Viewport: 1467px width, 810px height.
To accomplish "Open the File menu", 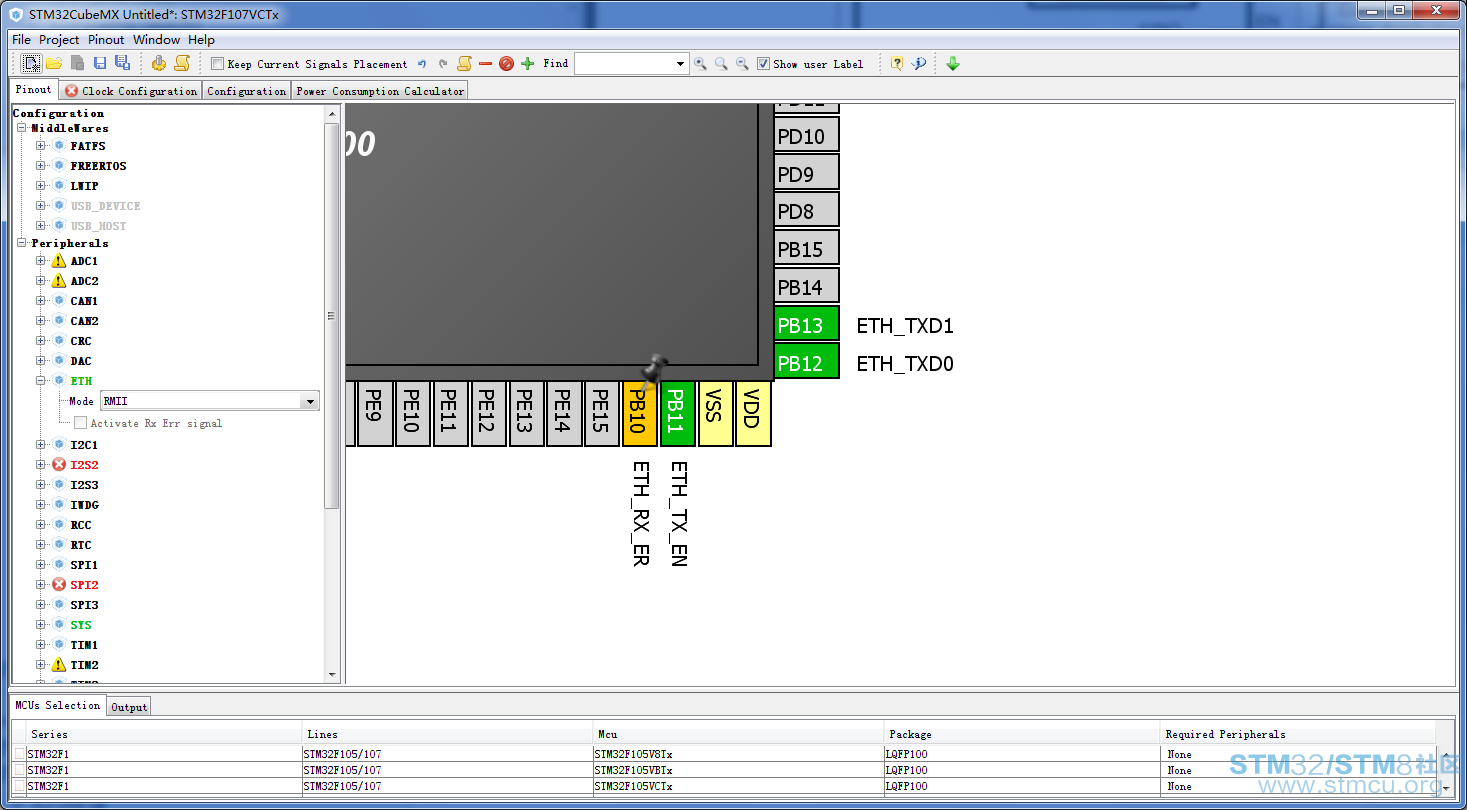I will click(21, 40).
